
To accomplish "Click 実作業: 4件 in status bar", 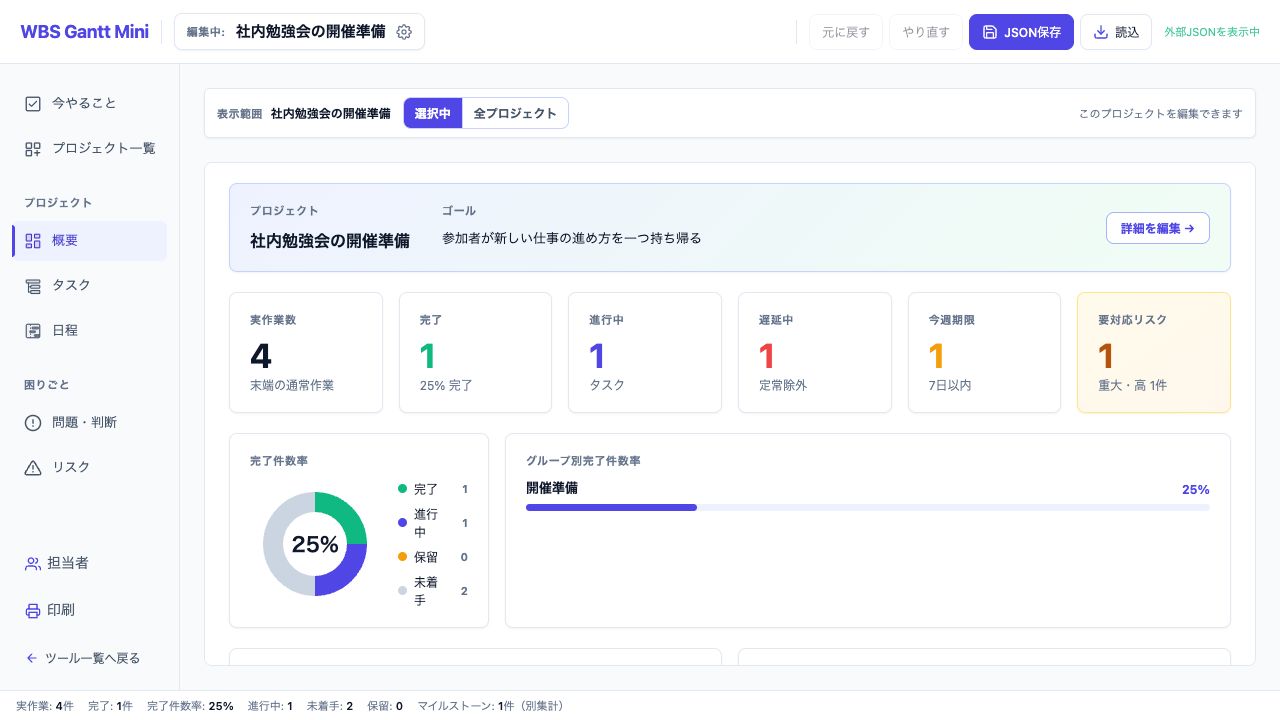I will pos(45,706).
